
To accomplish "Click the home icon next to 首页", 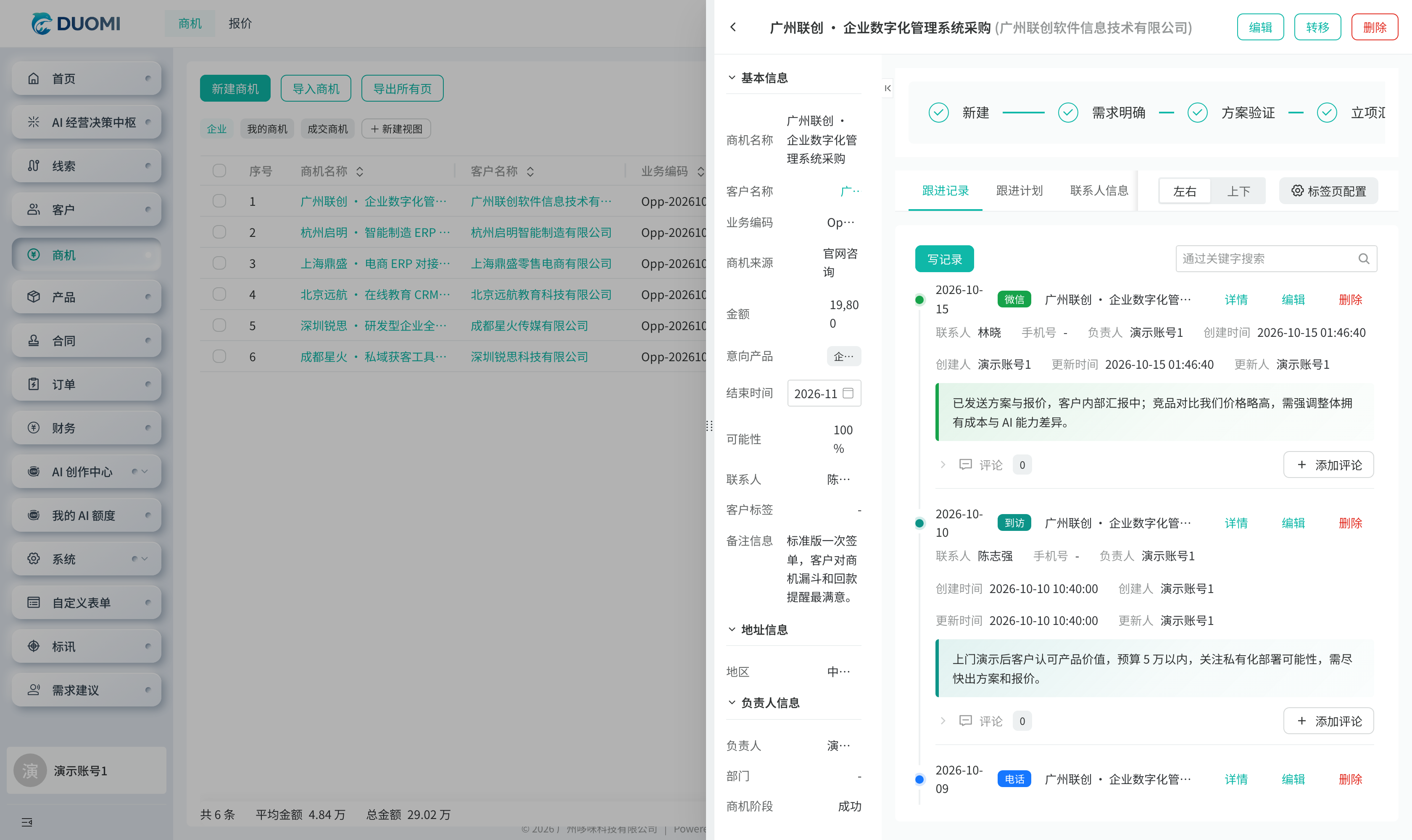I will point(34,78).
